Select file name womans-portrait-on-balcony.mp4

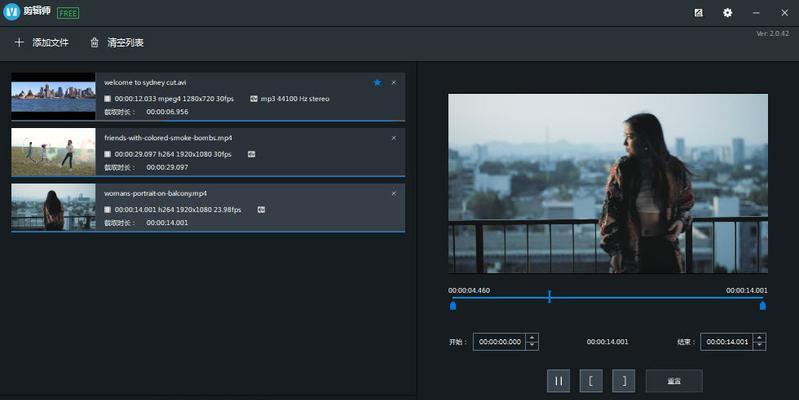click(x=155, y=194)
